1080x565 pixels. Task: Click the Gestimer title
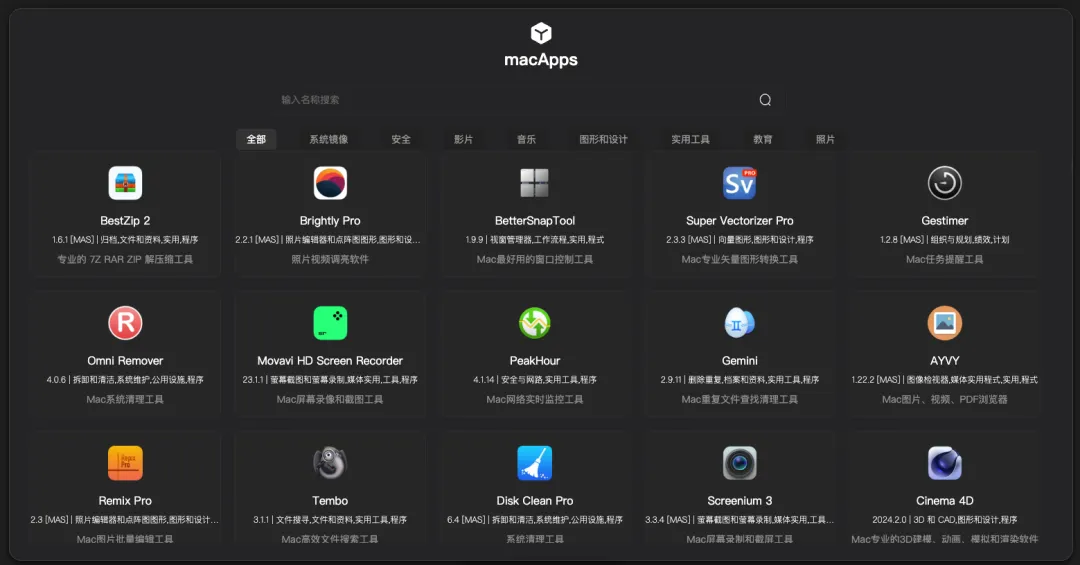coord(944,220)
